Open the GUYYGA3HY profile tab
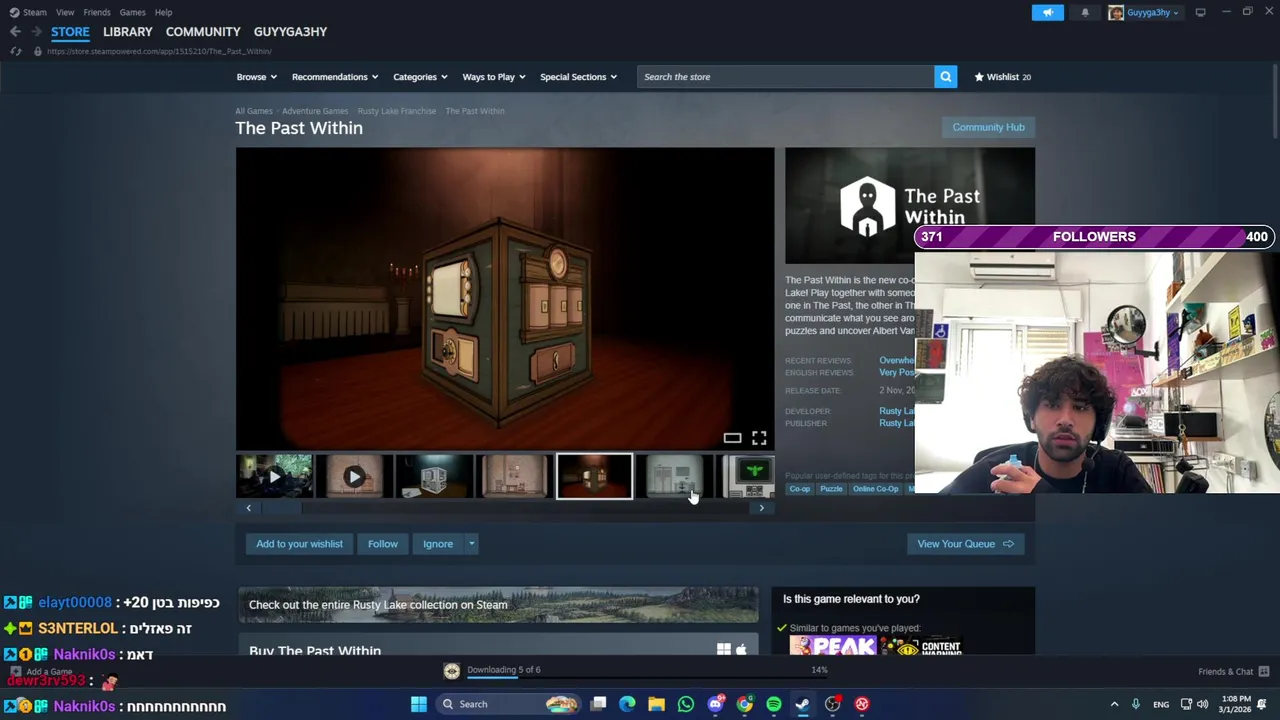 coord(290,32)
